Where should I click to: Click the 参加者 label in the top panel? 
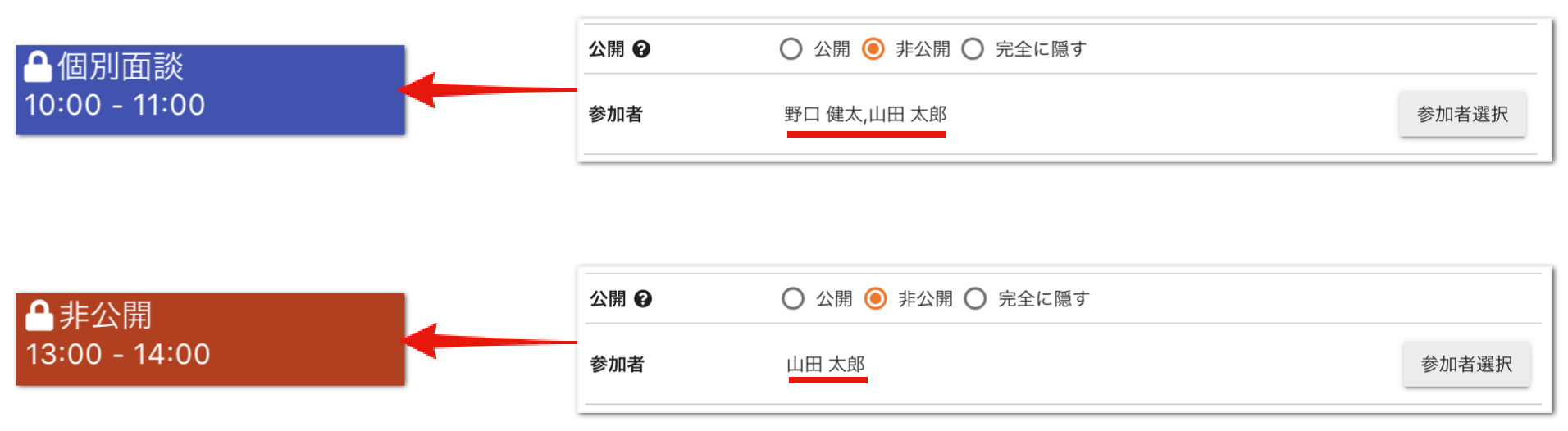tap(615, 114)
